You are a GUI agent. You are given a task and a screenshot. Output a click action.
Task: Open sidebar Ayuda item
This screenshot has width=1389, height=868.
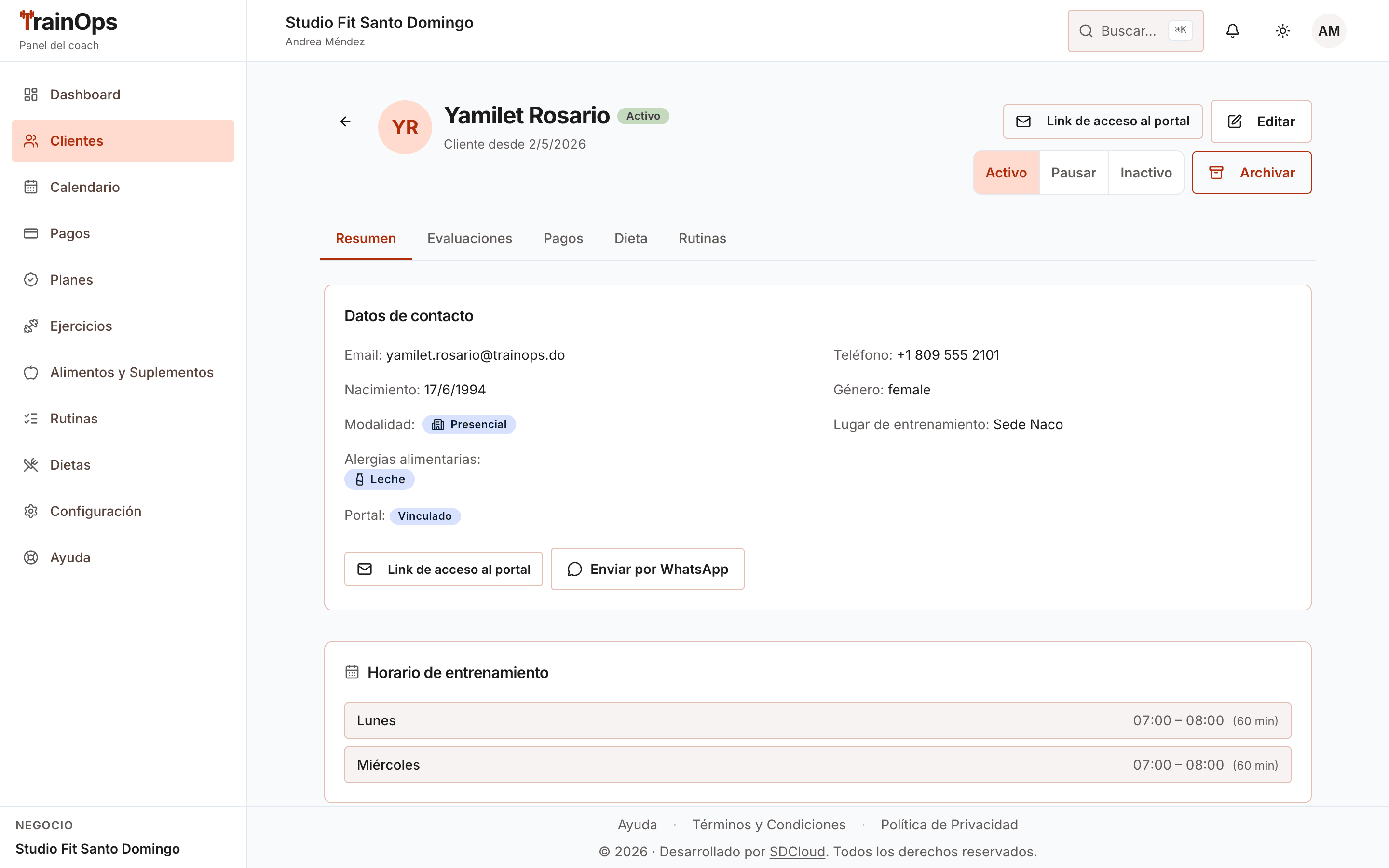pyautogui.click(x=123, y=557)
